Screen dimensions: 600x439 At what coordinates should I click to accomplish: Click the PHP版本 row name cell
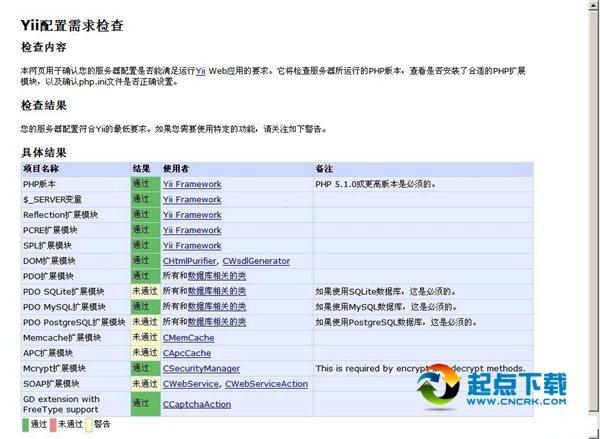[x=76, y=184]
